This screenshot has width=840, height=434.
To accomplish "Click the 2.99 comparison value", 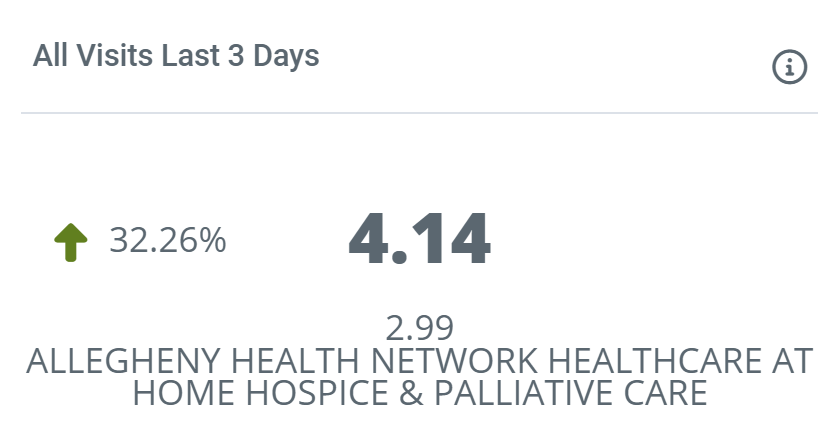I will pyautogui.click(x=419, y=327).
